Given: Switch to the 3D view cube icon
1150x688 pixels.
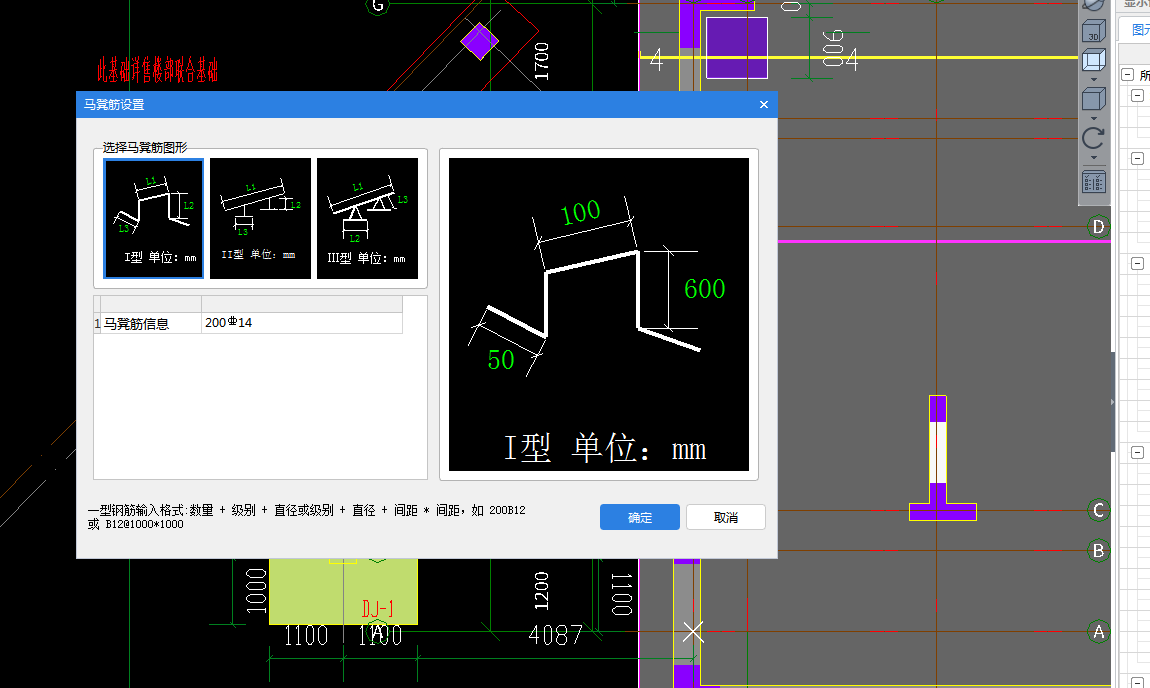Looking at the screenshot, I should (x=1094, y=28).
